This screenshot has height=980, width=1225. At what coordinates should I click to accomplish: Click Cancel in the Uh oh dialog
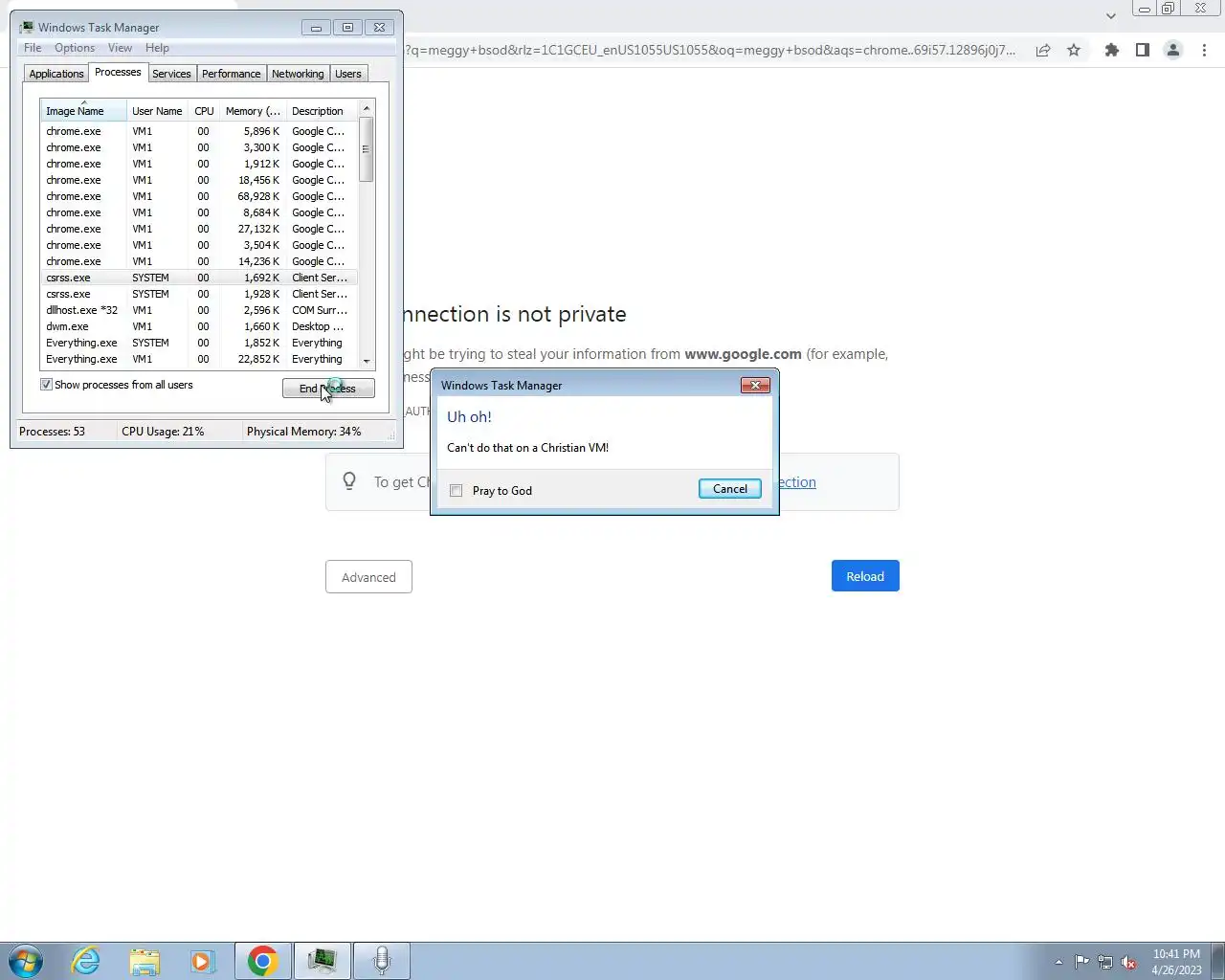730,488
